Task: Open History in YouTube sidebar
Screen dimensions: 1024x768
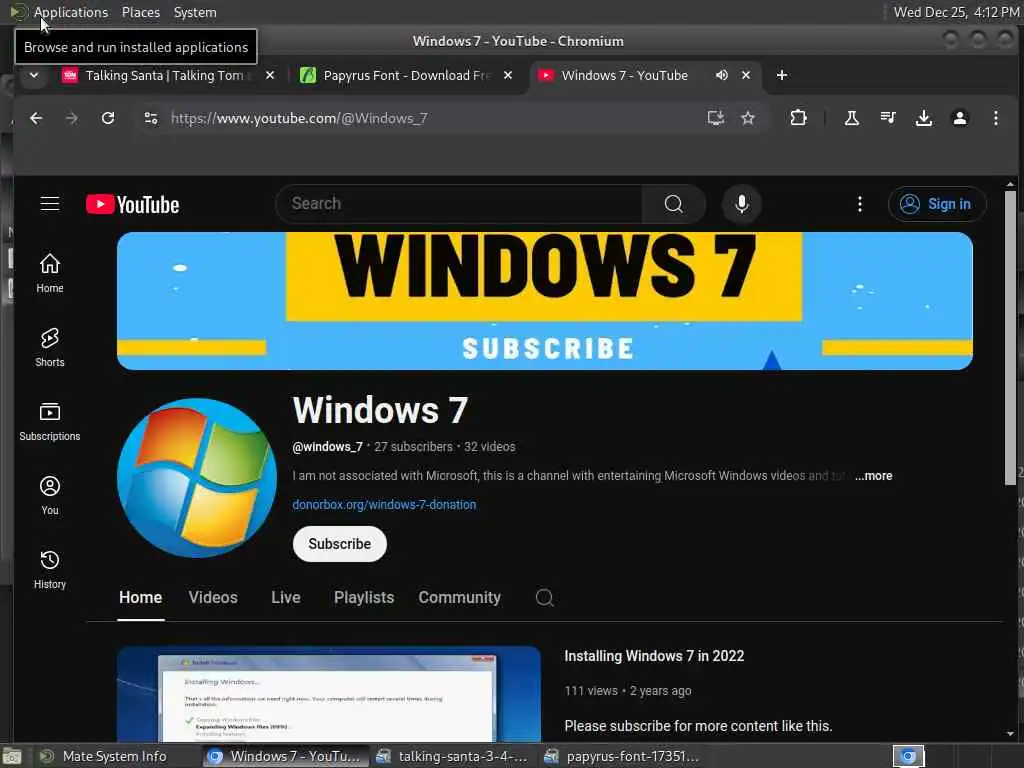Action: (50, 569)
